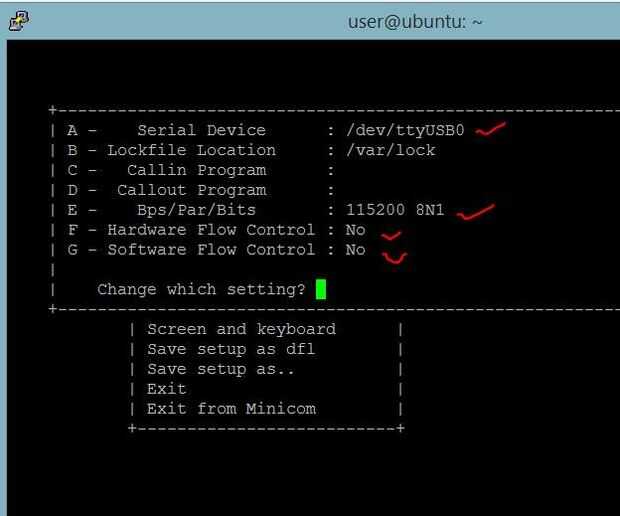620x516 pixels.
Task: Click the green cursor after the prompt
Action: [x=321, y=289]
